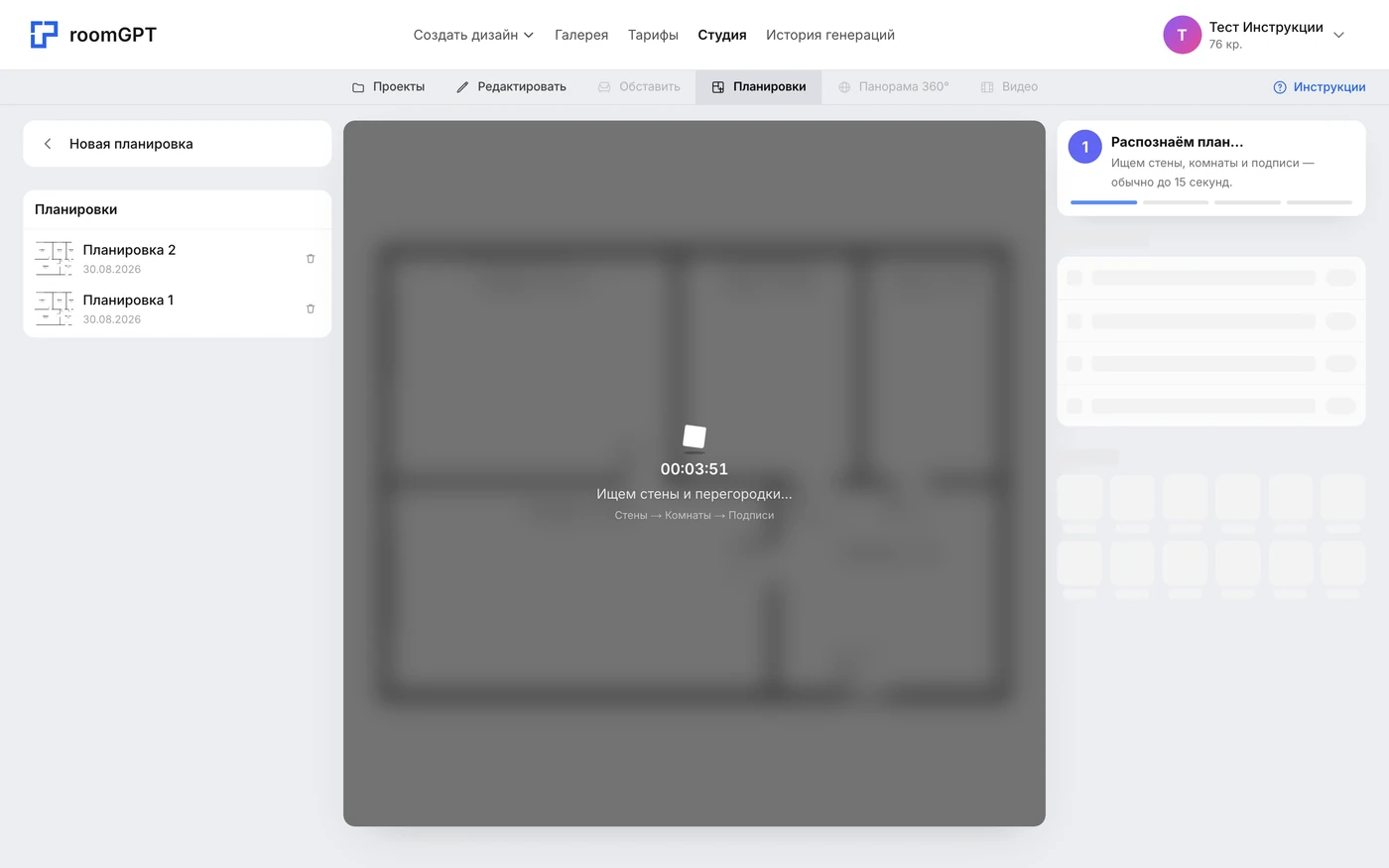Select the Планировка 1 list item
Screen dimensions: 1389x868
coord(178,309)
